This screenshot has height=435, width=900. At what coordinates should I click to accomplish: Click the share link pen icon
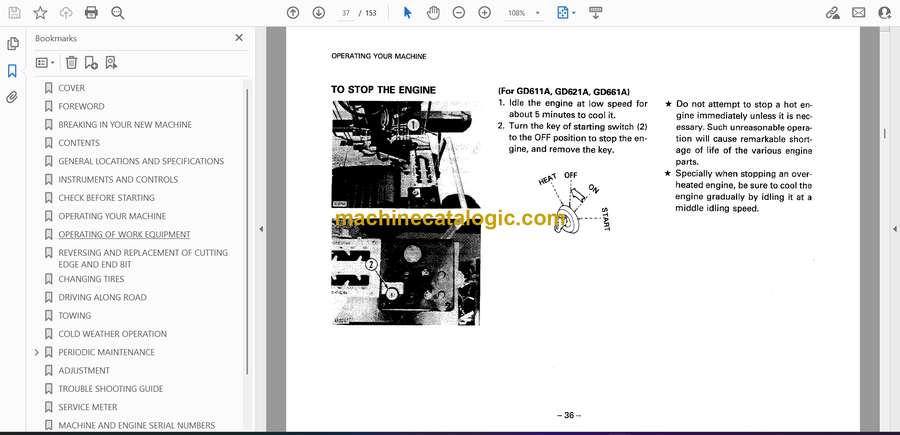[x=832, y=13]
